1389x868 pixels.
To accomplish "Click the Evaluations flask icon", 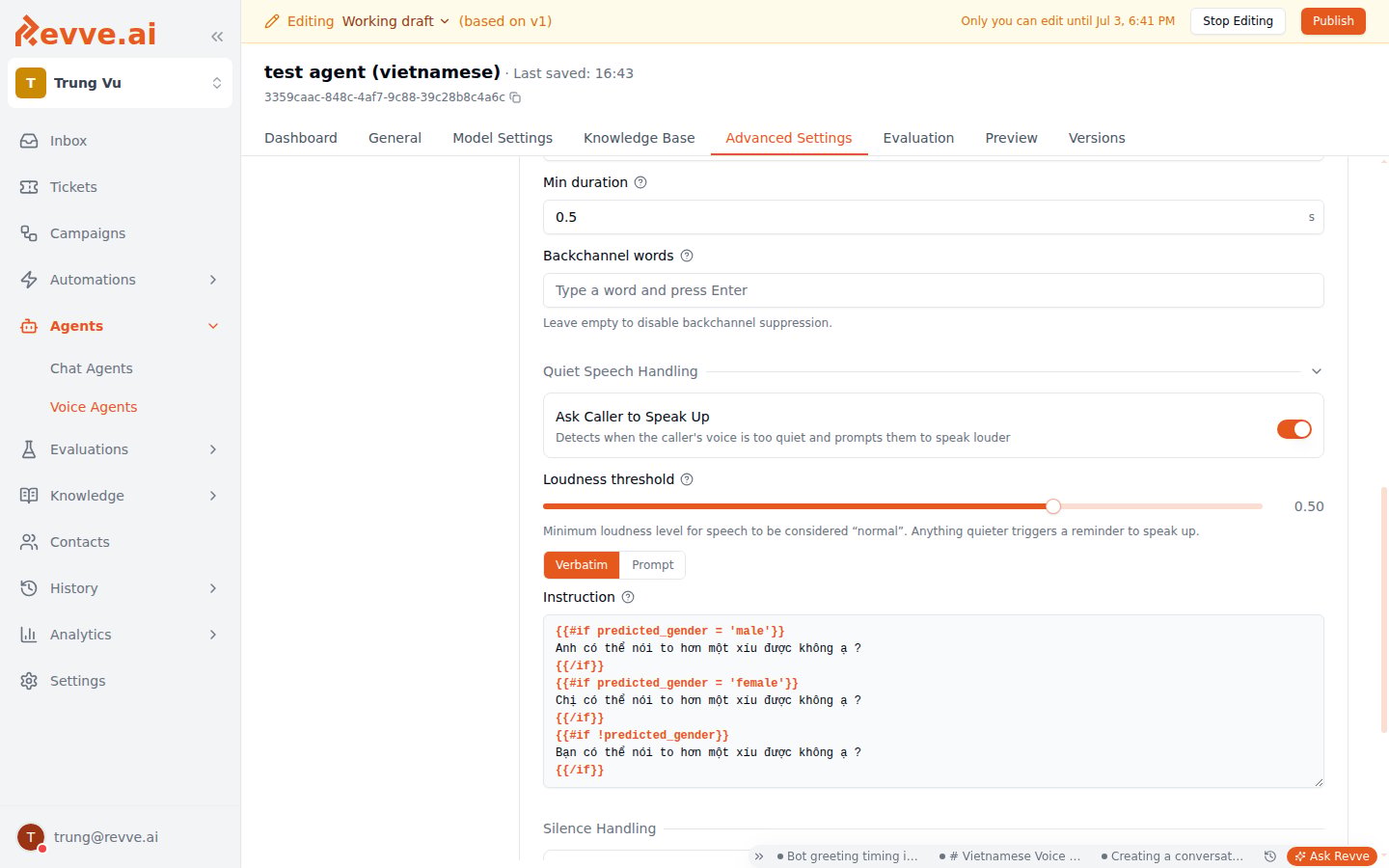I will [29, 449].
